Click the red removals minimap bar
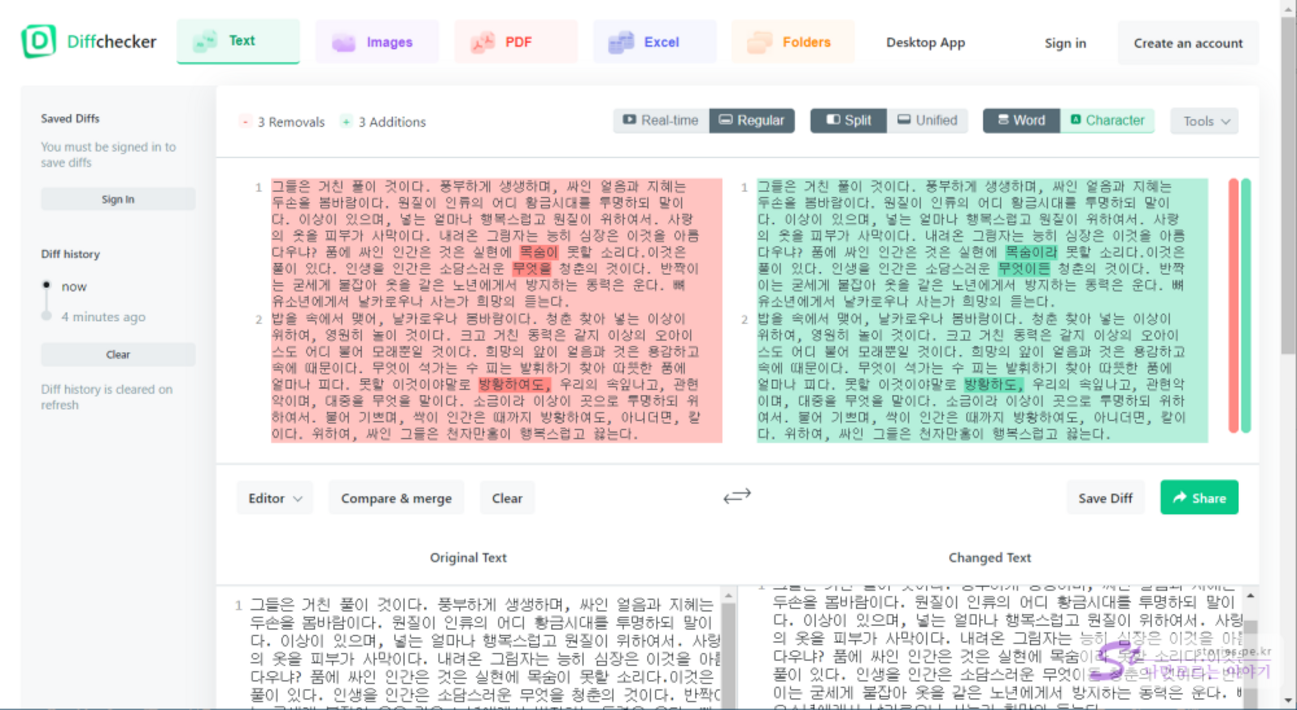 (1233, 305)
